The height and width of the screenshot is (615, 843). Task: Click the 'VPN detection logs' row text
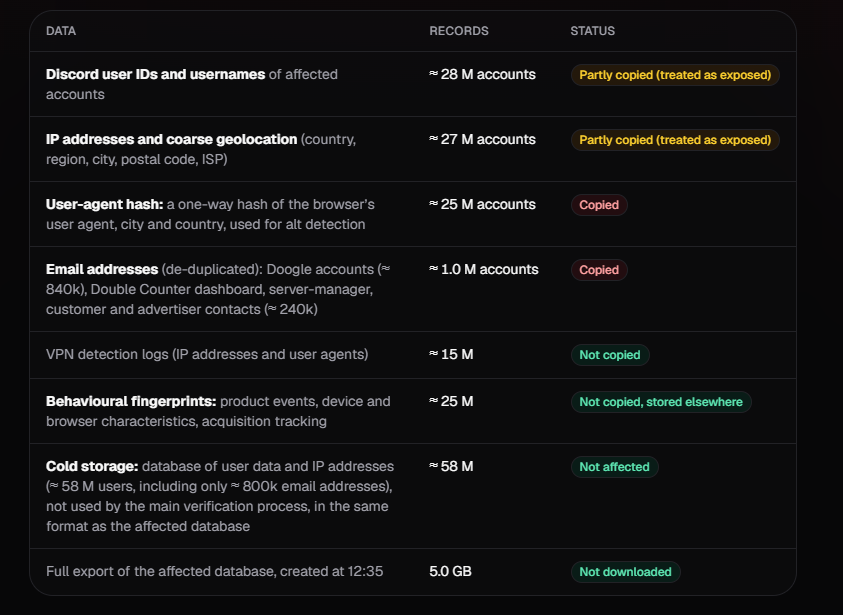coord(207,354)
